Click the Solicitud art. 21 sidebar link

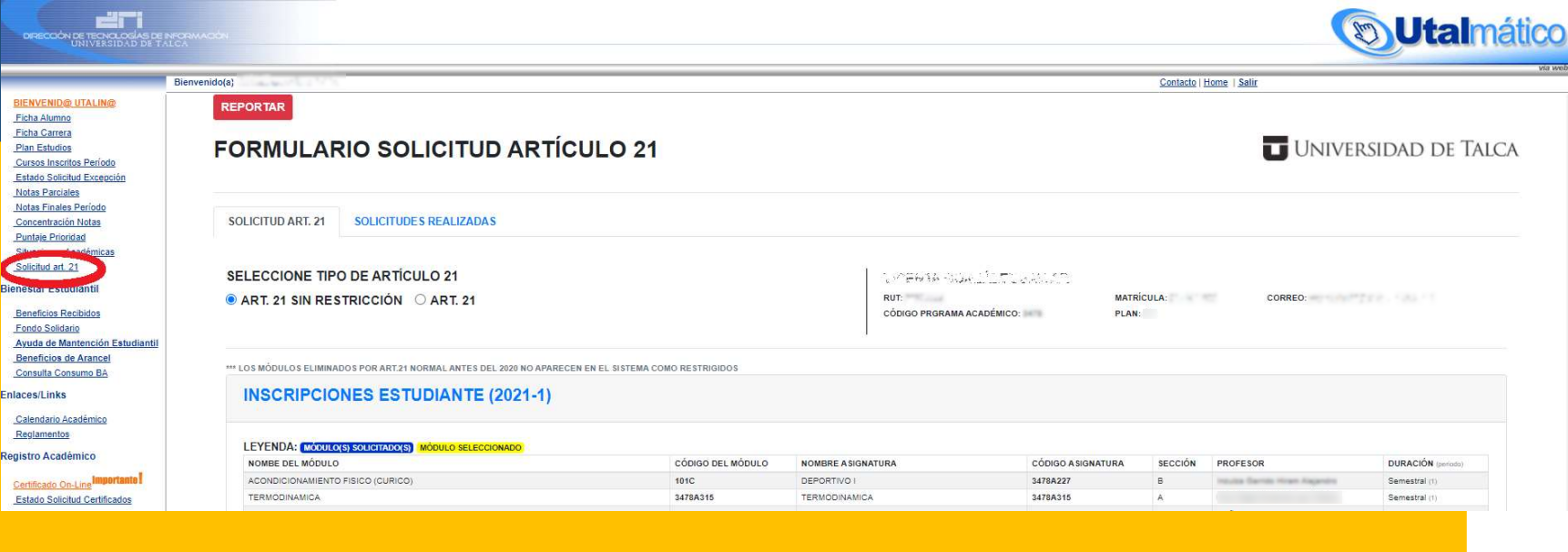point(47,267)
